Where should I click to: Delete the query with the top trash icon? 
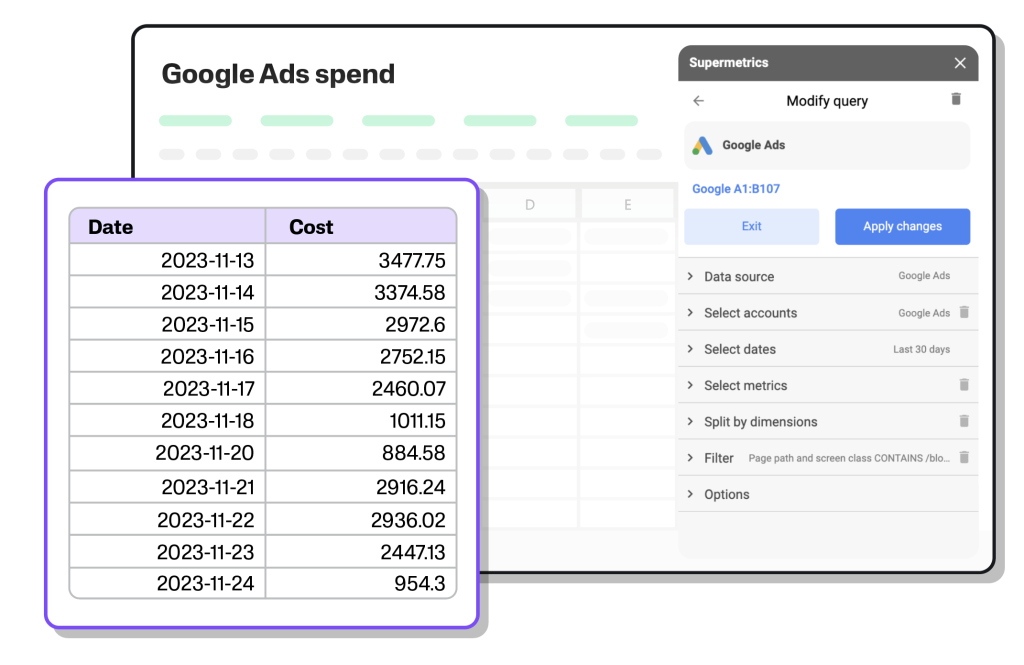pyautogui.click(x=956, y=99)
